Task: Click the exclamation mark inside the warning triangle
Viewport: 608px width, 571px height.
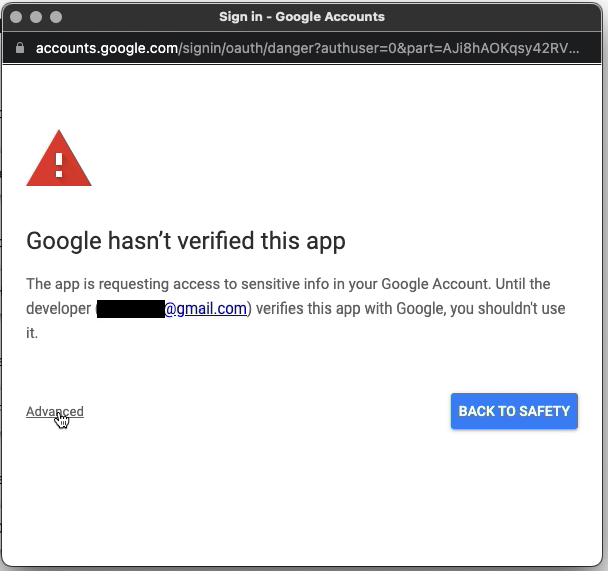Action: coord(59,163)
